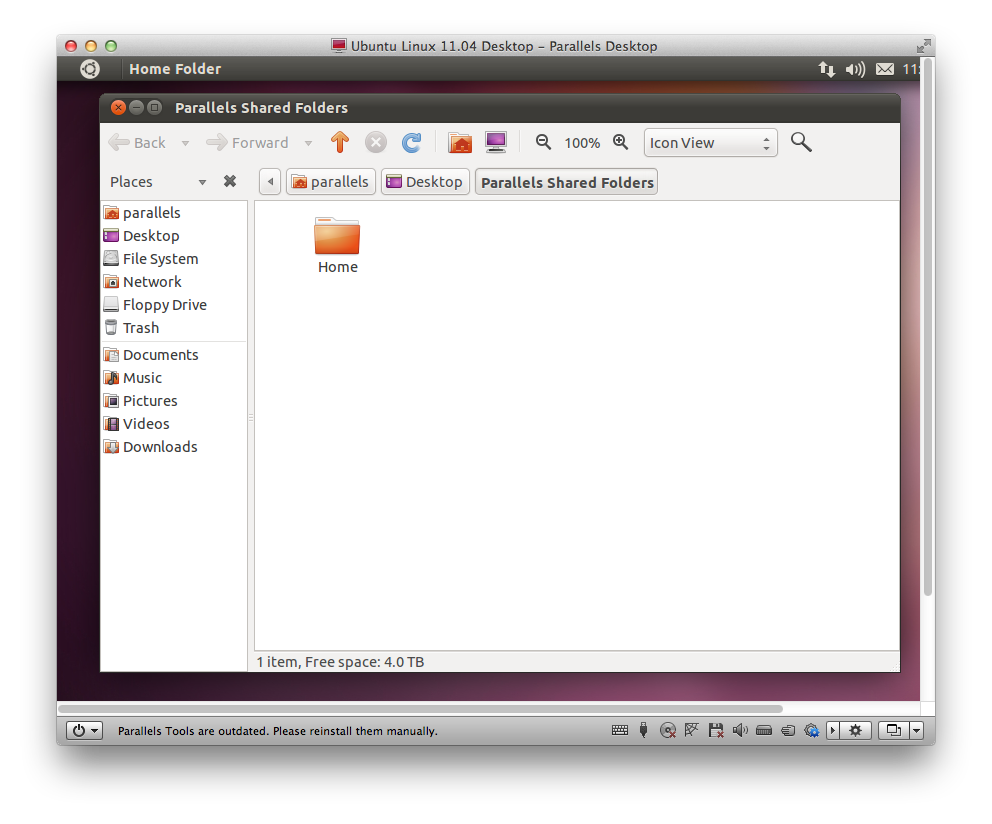The height and width of the screenshot is (824, 992).
Task: Go up to the parent folder
Action: (x=340, y=142)
